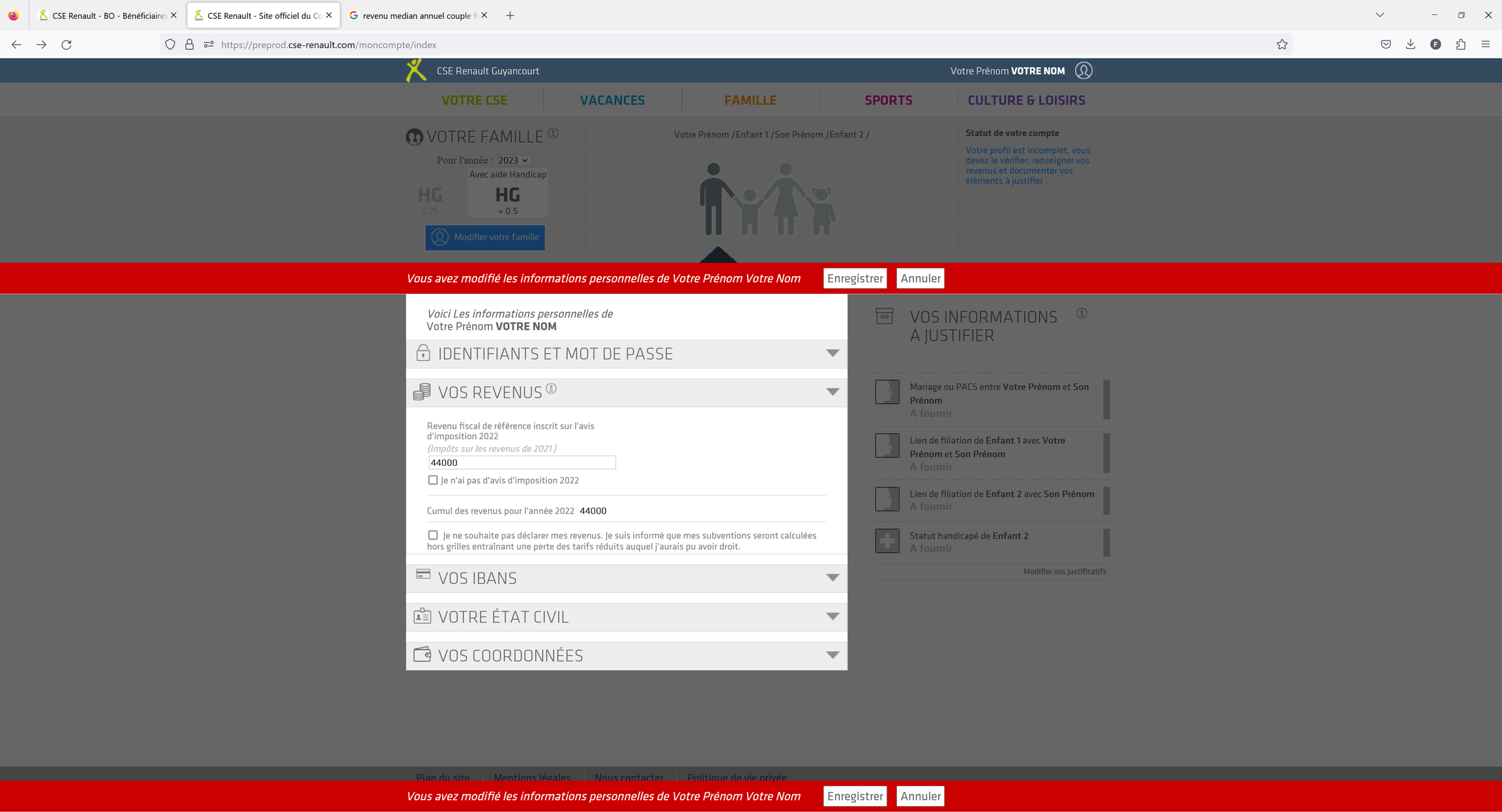Open the Firefox hamburger menu

pos(1486,44)
